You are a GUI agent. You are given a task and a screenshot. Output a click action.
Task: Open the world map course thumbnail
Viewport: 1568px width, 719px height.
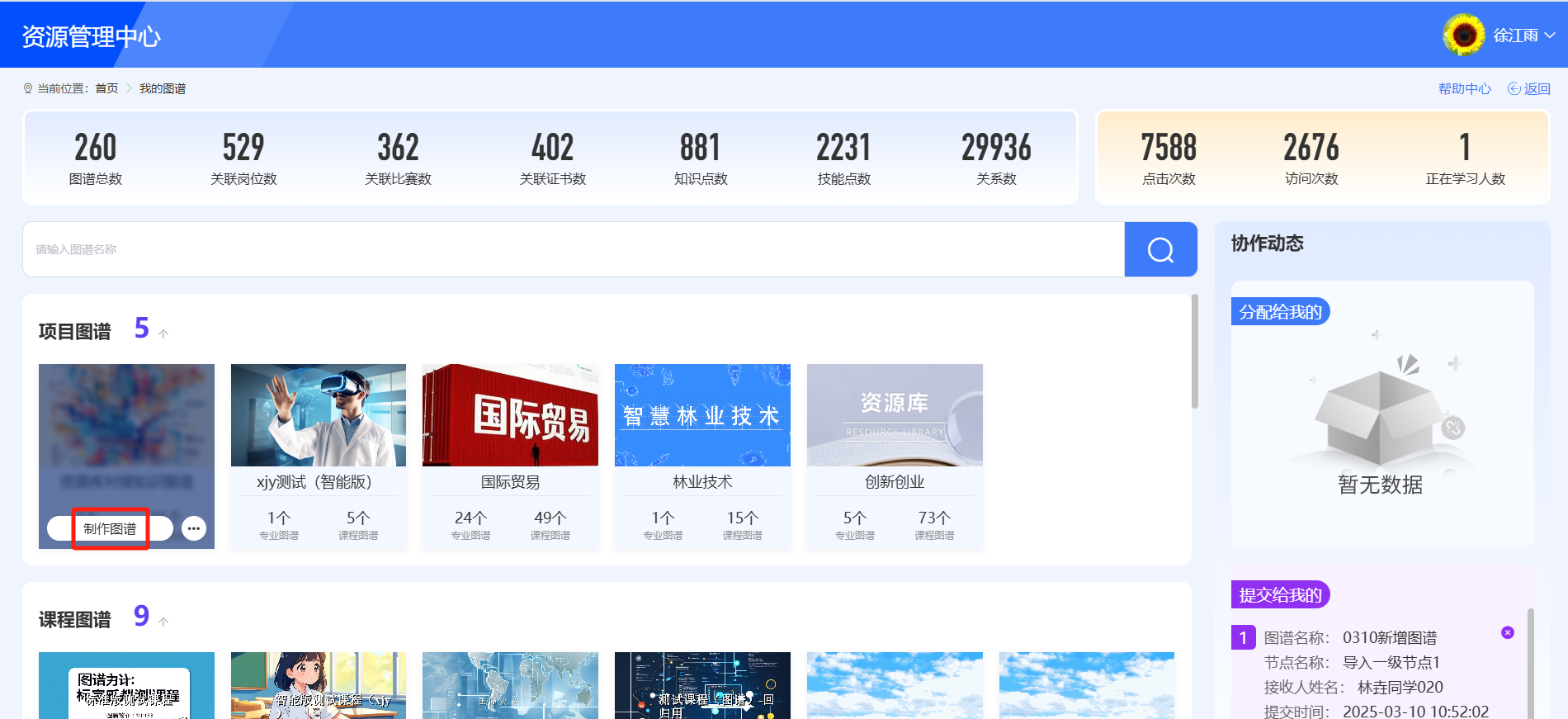(x=510, y=685)
